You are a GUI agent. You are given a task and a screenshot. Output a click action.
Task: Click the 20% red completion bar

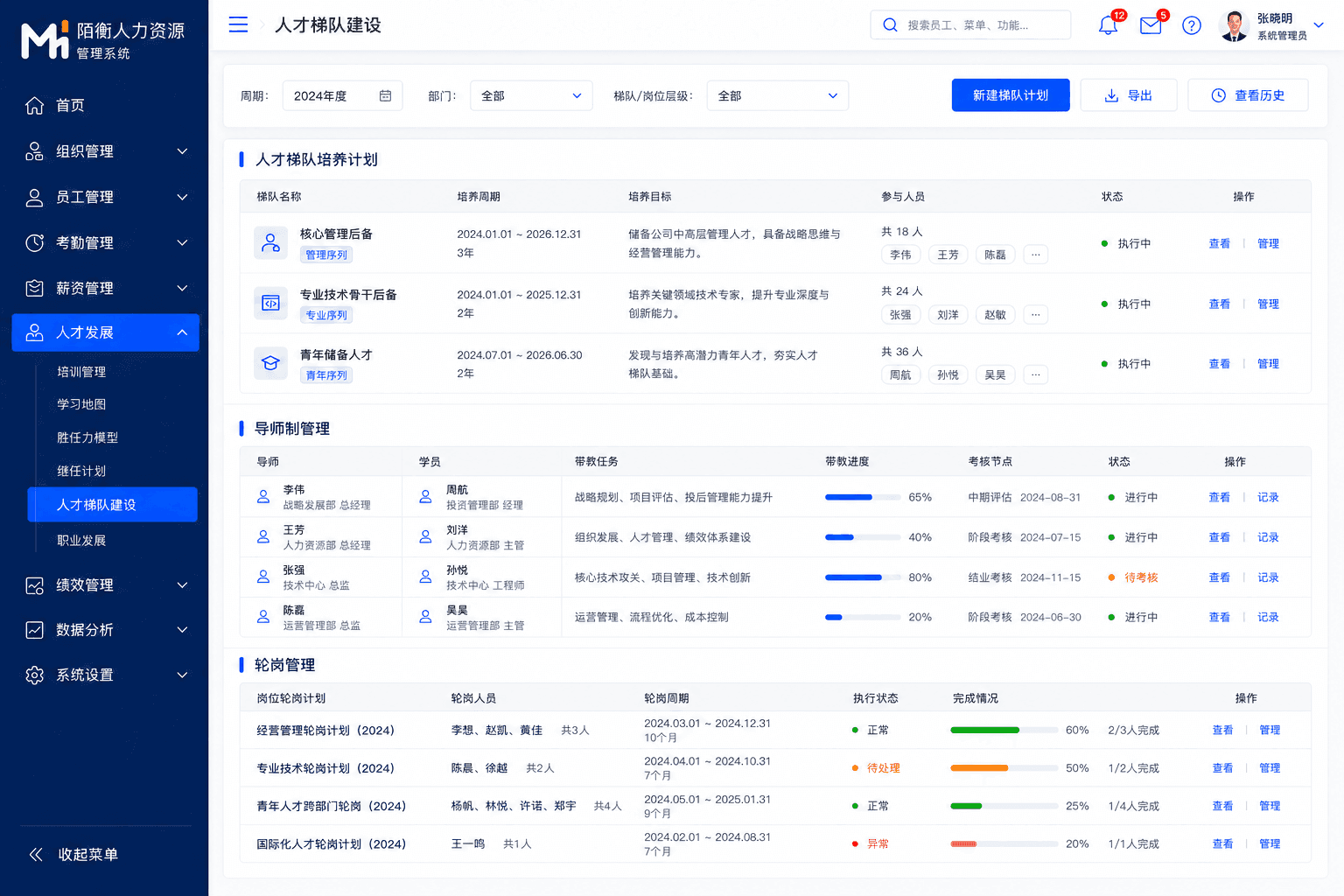pyautogui.click(x=1004, y=843)
